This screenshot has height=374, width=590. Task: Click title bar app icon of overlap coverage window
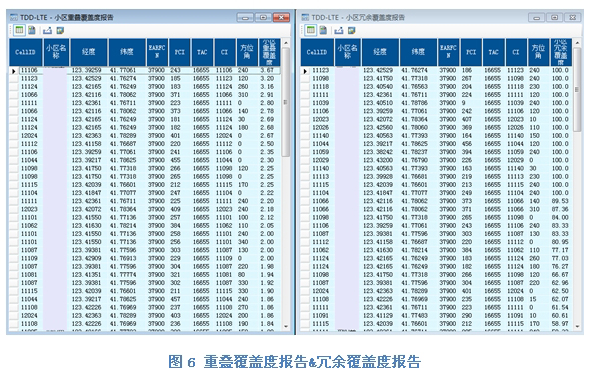click(14, 17)
